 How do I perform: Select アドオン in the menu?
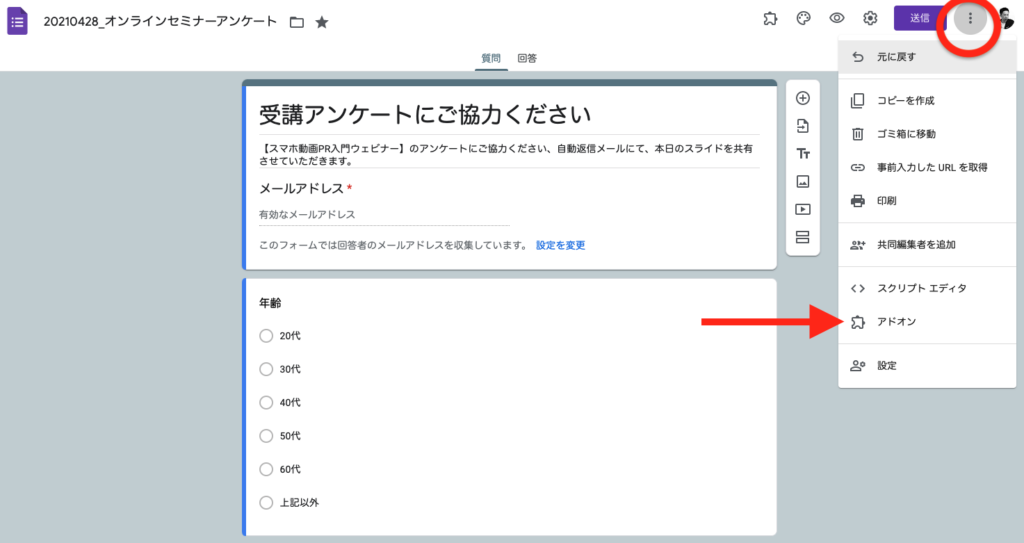(927, 321)
